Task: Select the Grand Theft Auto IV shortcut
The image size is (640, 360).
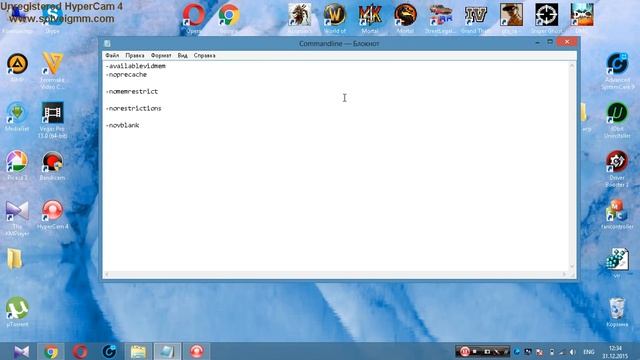Action: 476,18
